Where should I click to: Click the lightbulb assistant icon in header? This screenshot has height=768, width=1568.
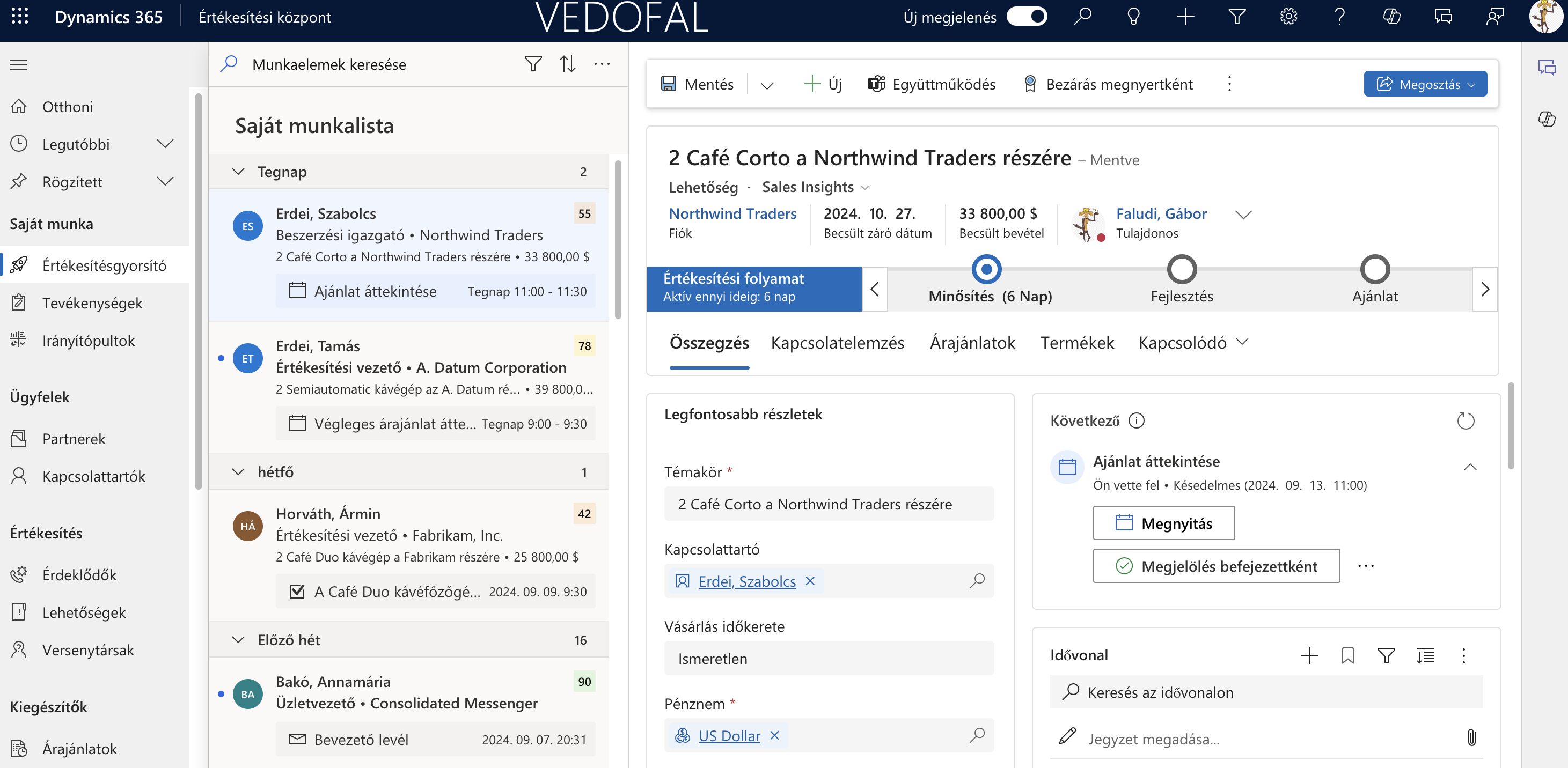1133,17
